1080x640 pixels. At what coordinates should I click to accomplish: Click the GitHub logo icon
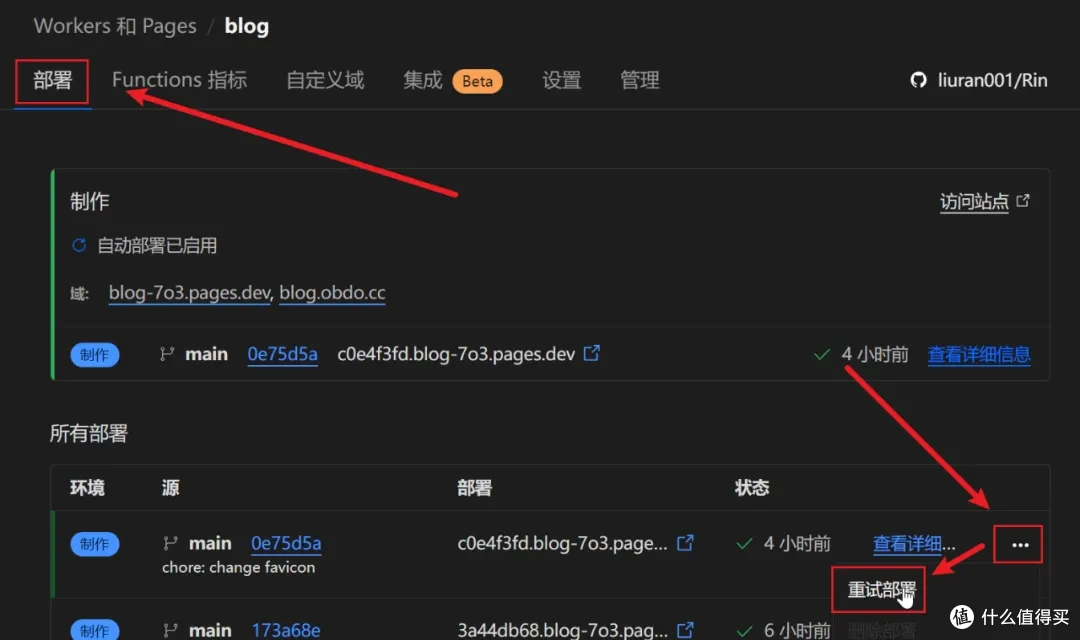(918, 80)
